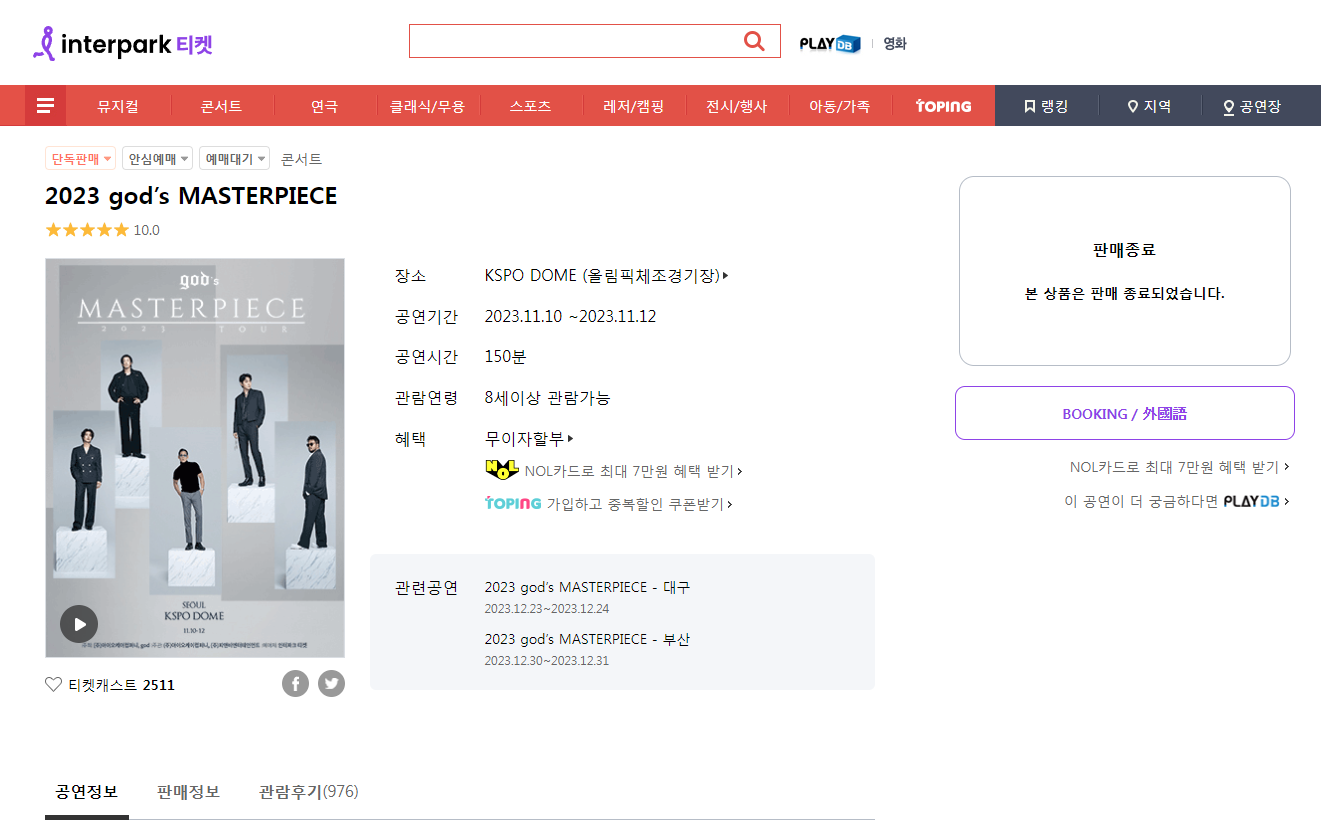Image resolution: width=1321 pixels, height=839 pixels.
Task: Click the BOOKING / 外國語 button
Action: [x=1125, y=413]
